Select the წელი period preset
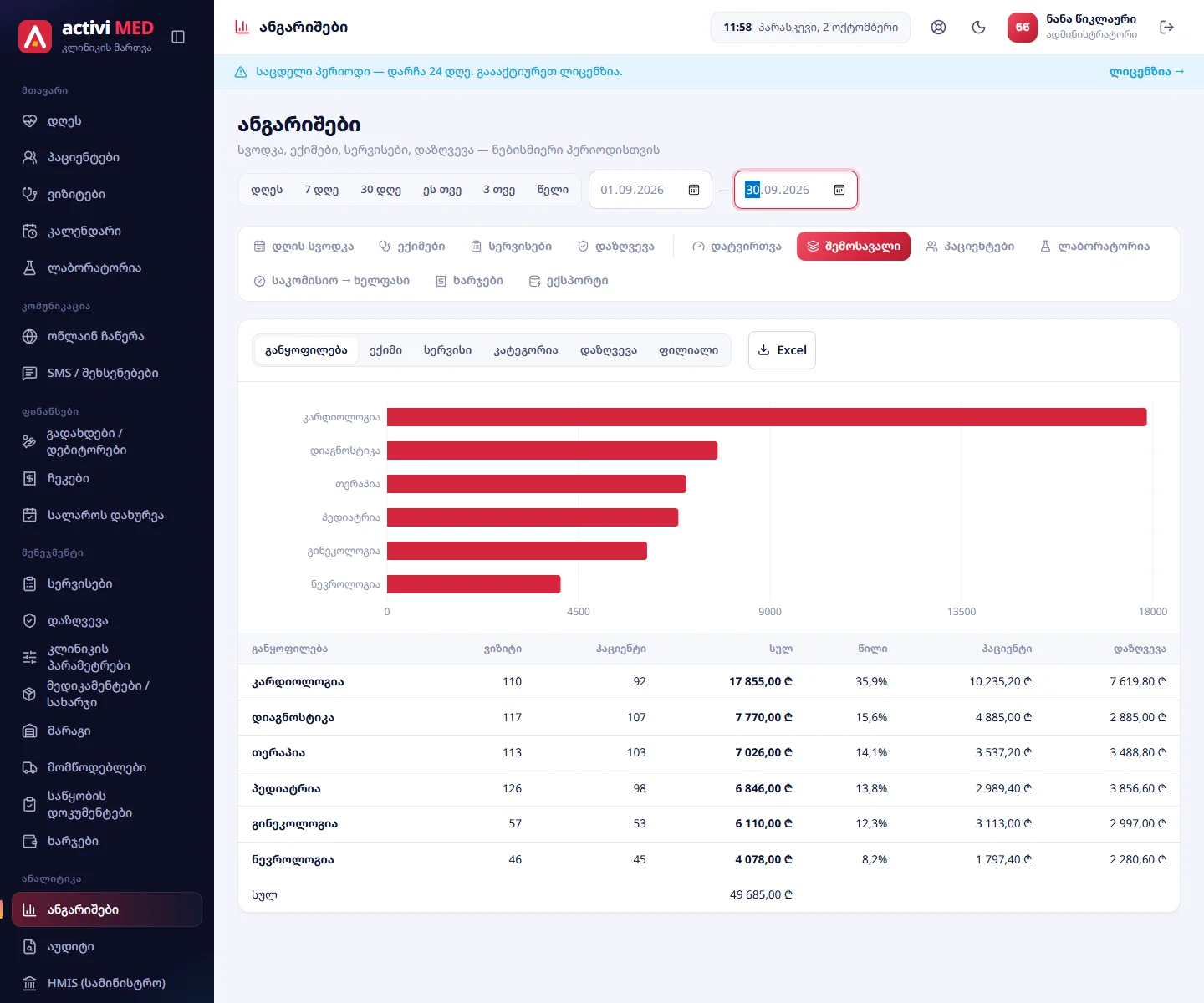 [x=553, y=190]
